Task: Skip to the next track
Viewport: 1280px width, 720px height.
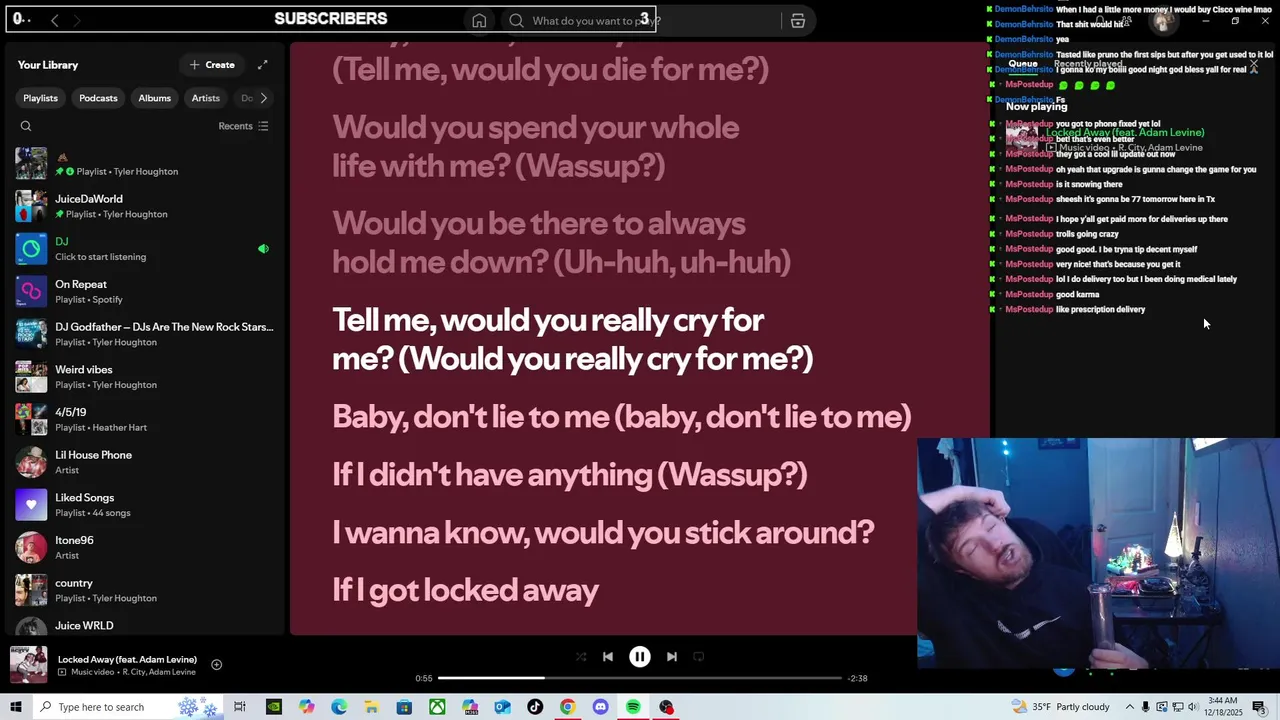Action: 672,657
